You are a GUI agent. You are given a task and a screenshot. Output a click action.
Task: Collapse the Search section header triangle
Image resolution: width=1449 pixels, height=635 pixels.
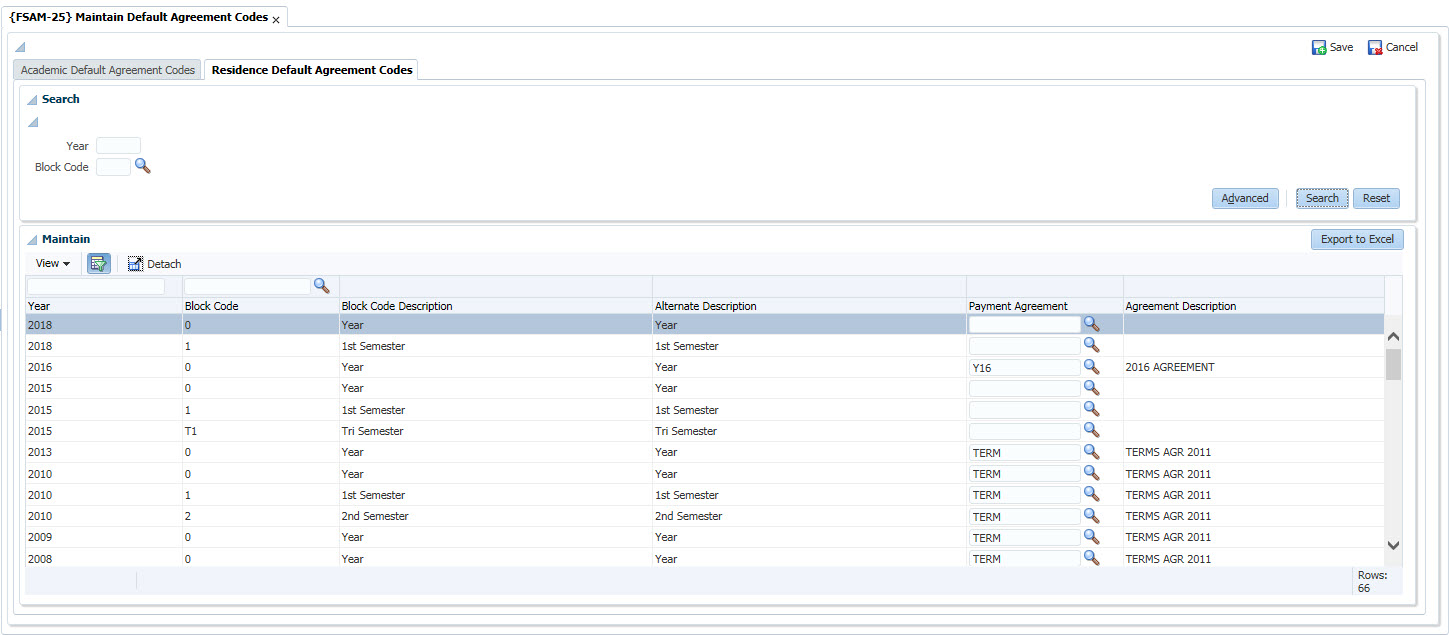click(32, 99)
